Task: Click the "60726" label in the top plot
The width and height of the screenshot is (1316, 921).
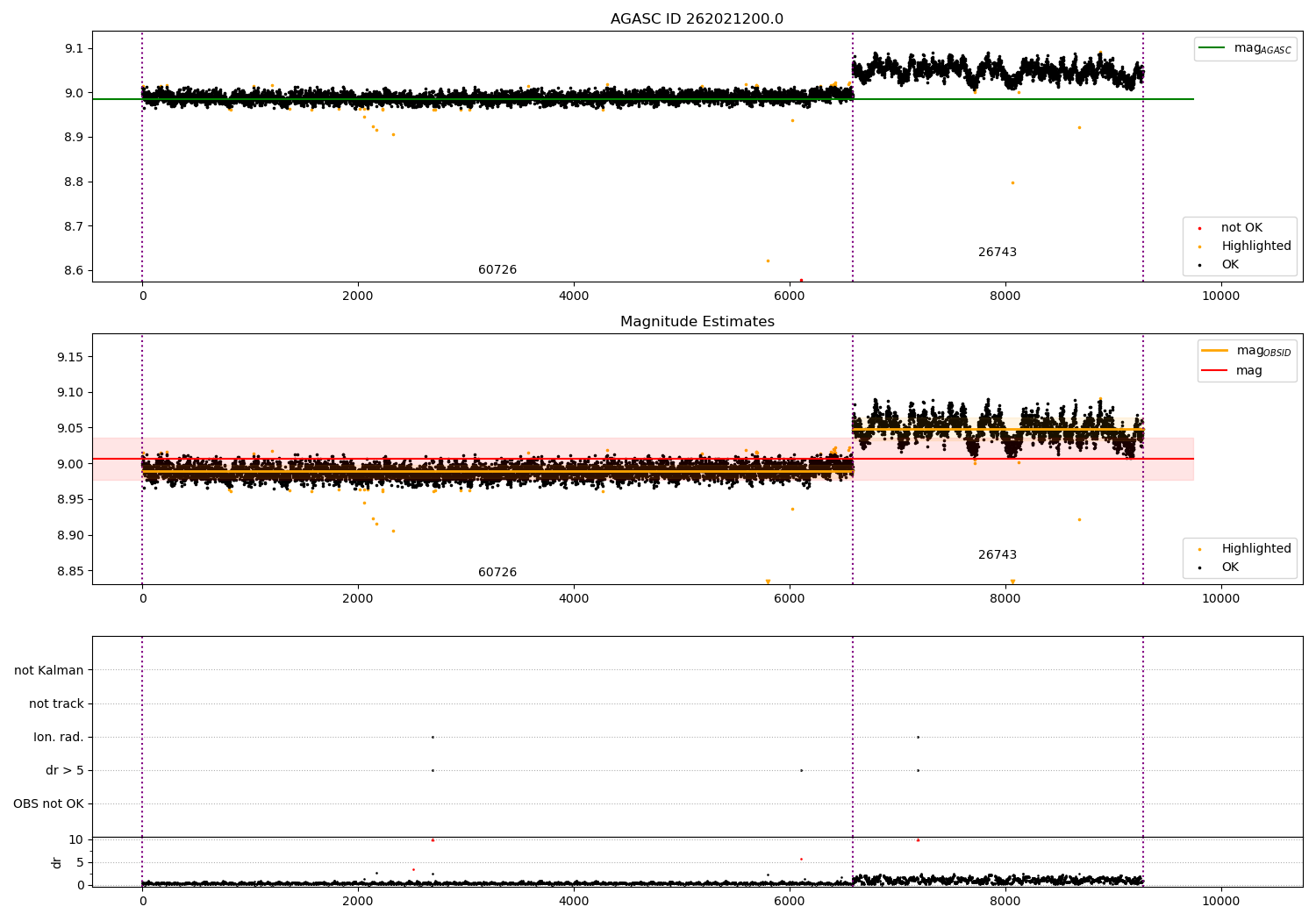Action: 497,270
